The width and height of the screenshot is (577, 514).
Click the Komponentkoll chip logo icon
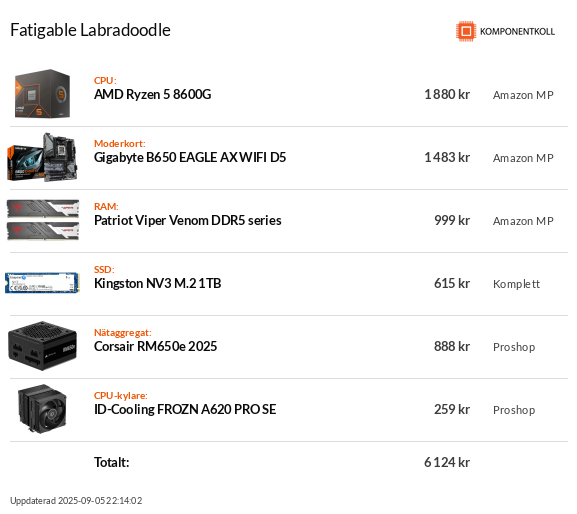pos(466,31)
